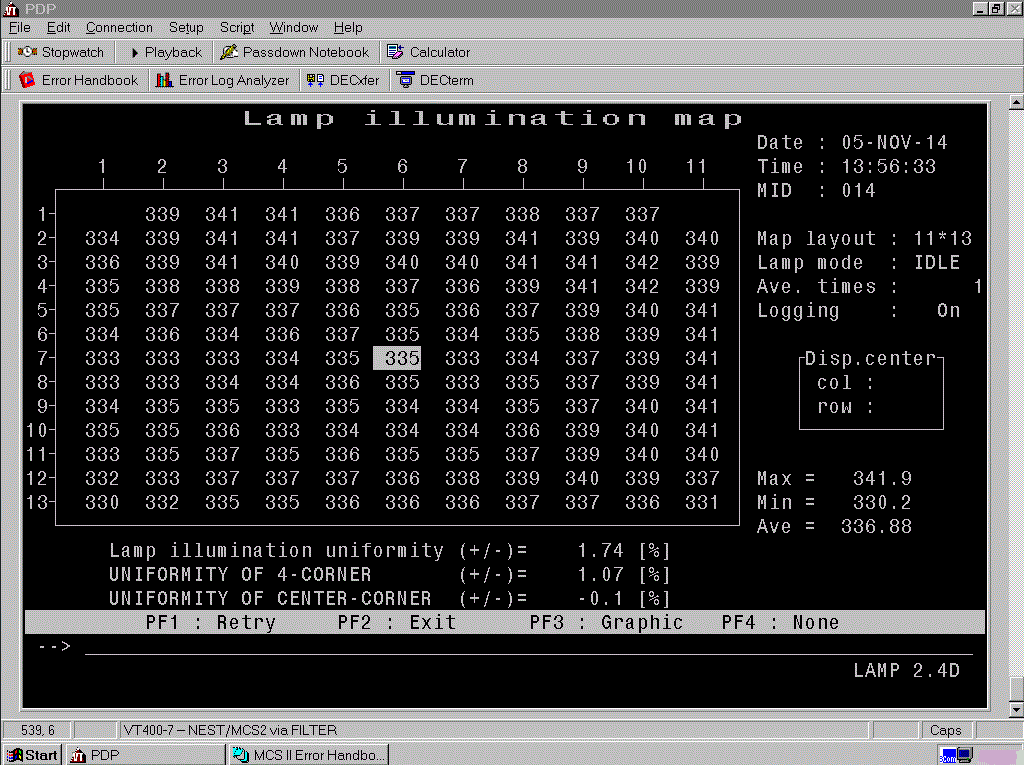This screenshot has height=765, width=1024.
Task: Open the Error Log Analyzer label
Action: coord(234,80)
